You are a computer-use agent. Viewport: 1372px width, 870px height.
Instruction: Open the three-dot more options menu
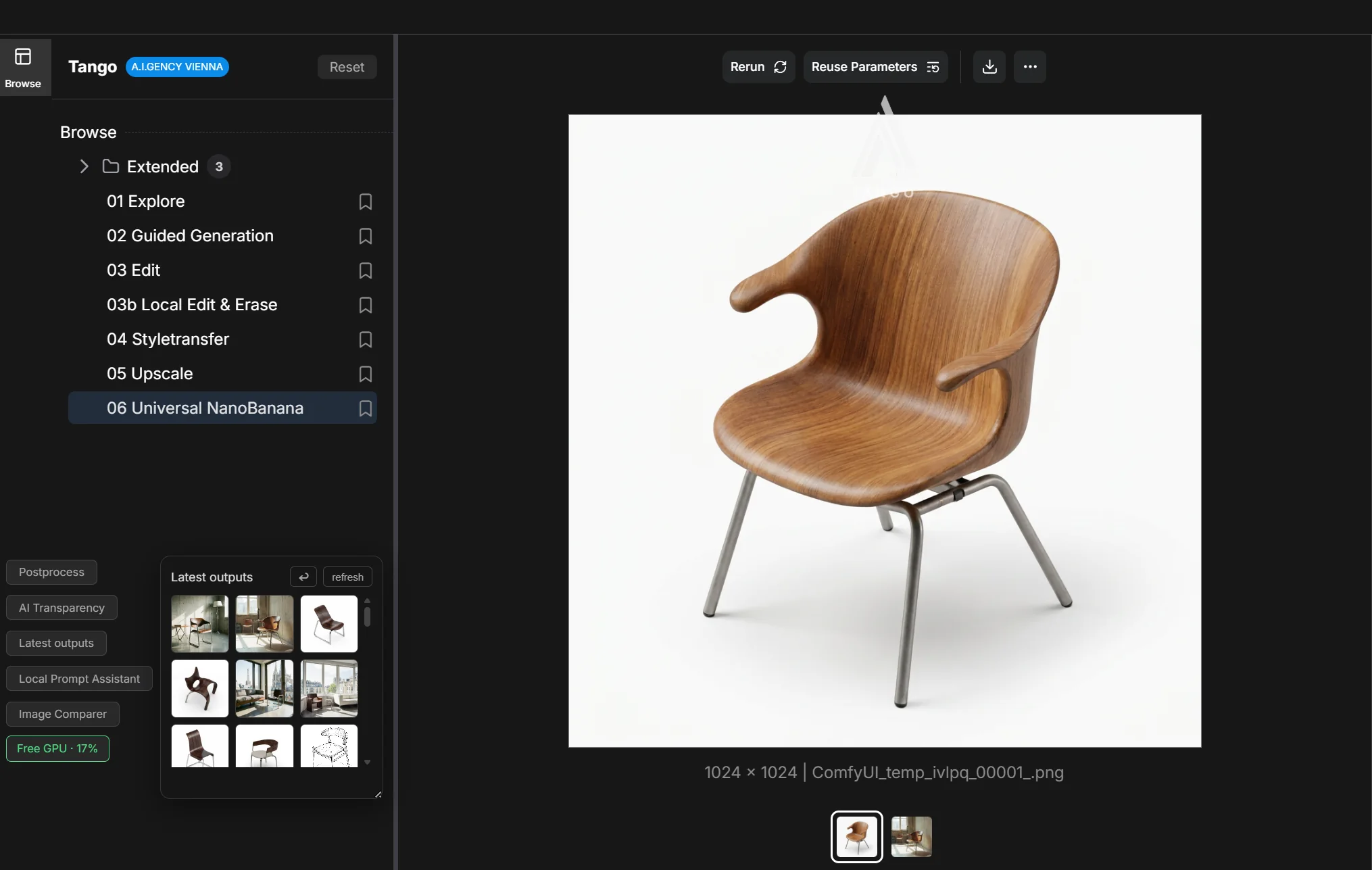pyautogui.click(x=1030, y=67)
